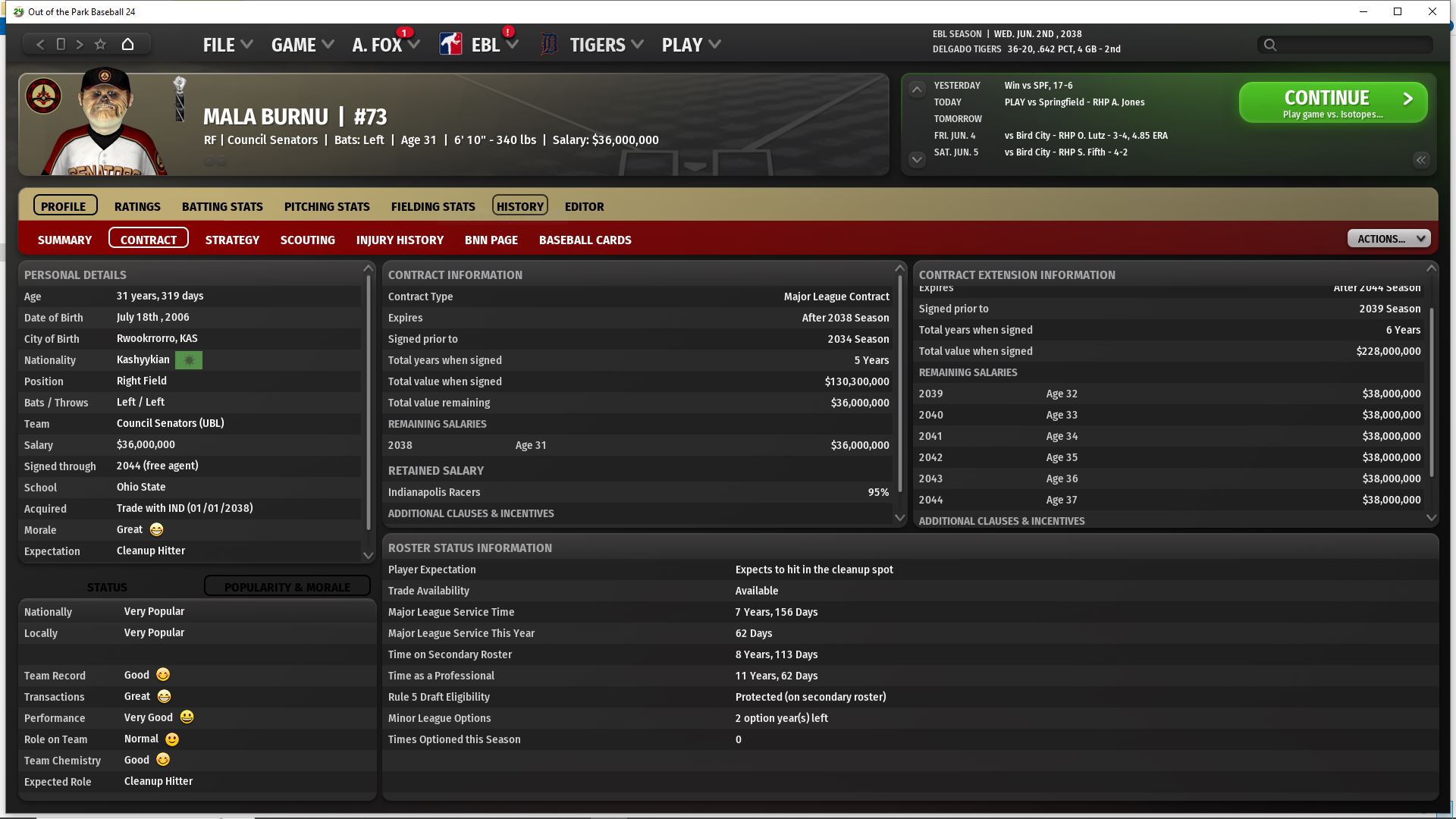Collapse schedule panel with double-chevron icon

tap(1420, 160)
